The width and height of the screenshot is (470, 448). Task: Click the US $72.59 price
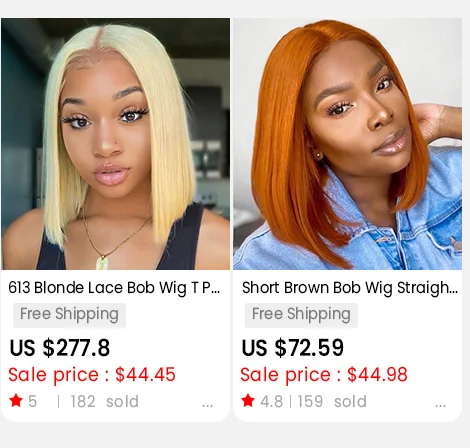click(292, 348)
